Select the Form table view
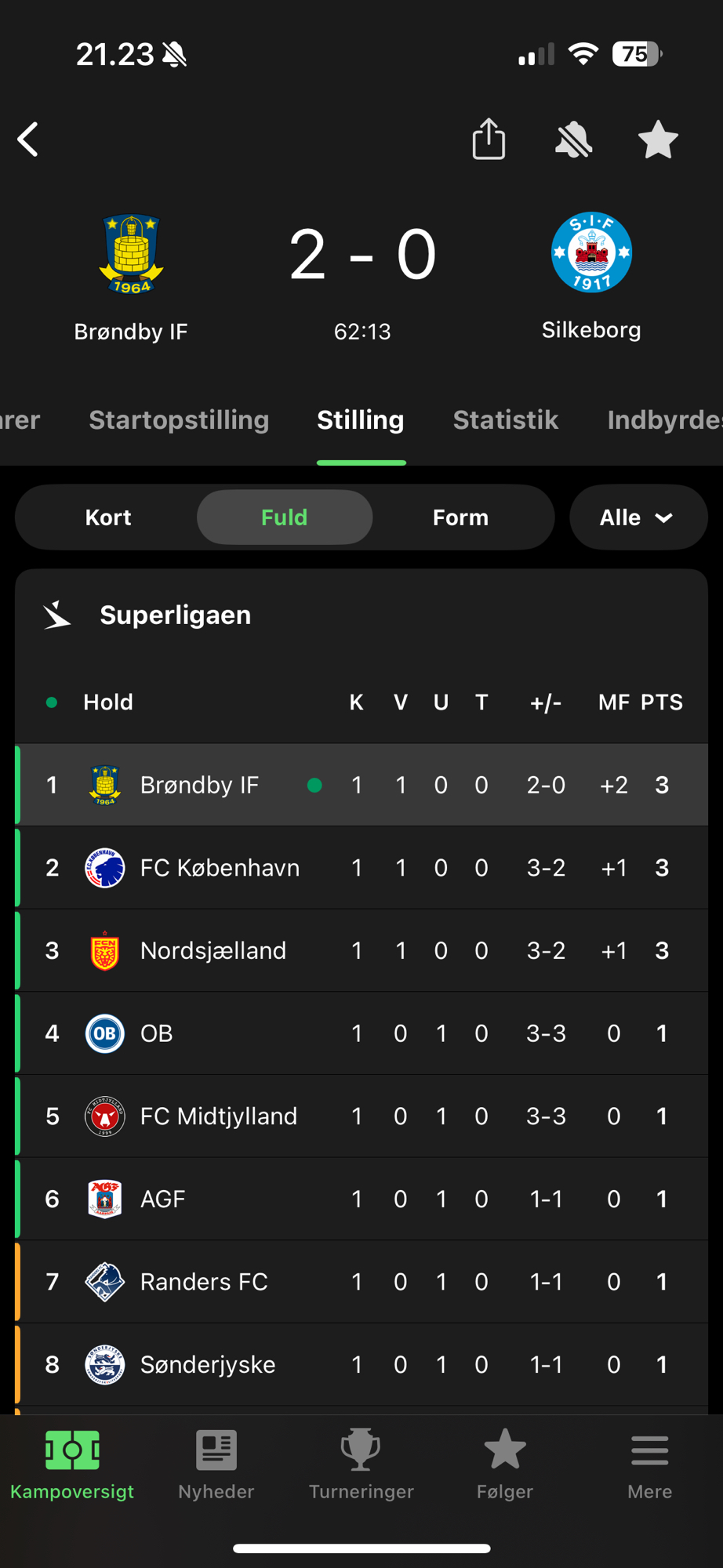The height and width of the screenshot is (1568, 723). (x=460, y=517)
